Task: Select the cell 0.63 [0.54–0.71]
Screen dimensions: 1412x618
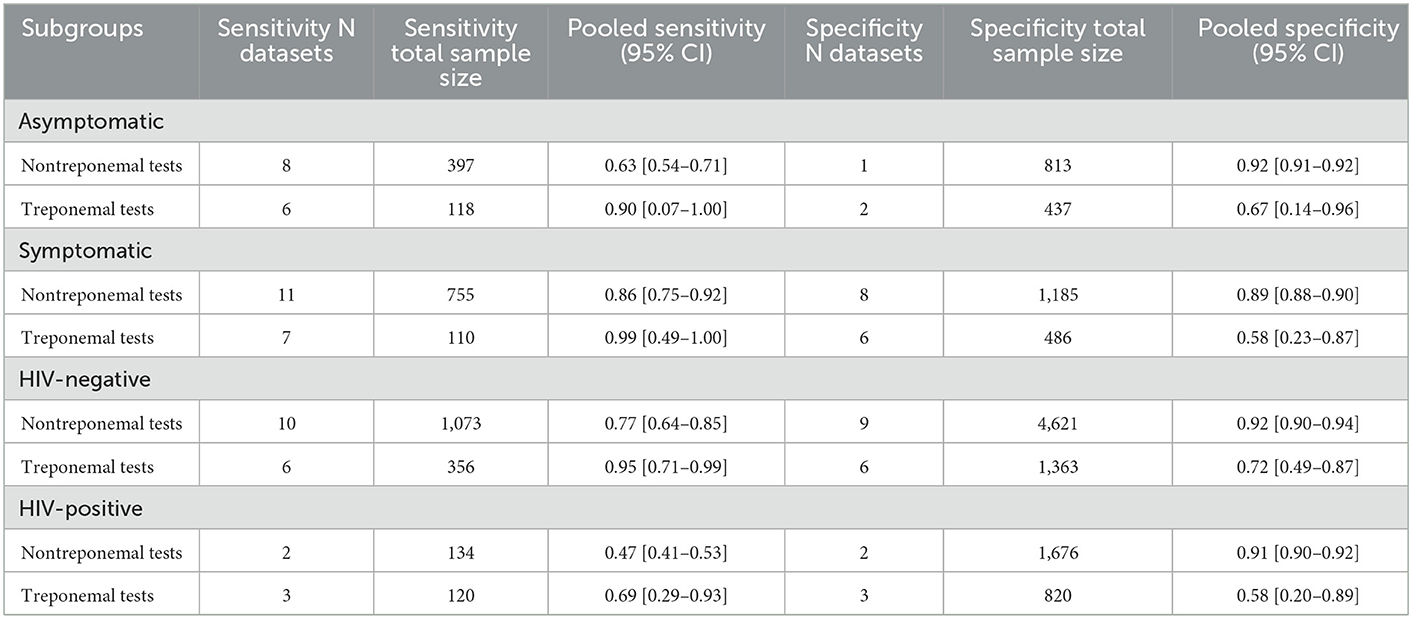Action: tap(666, 165)
